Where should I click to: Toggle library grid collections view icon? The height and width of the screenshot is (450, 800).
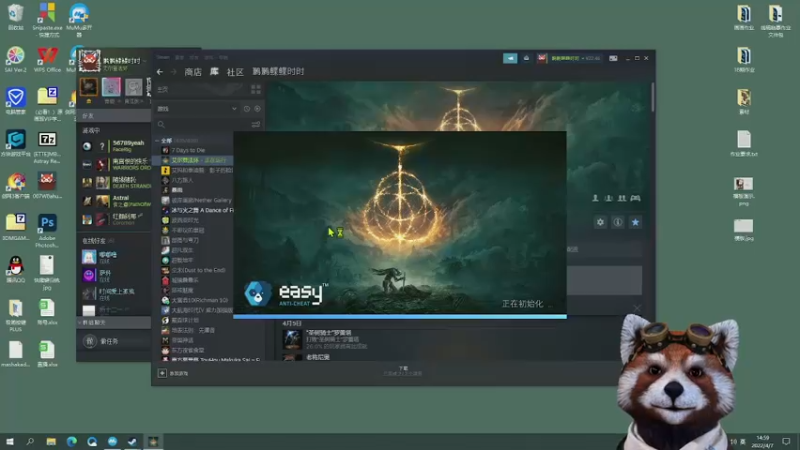(x=256, y=89)
